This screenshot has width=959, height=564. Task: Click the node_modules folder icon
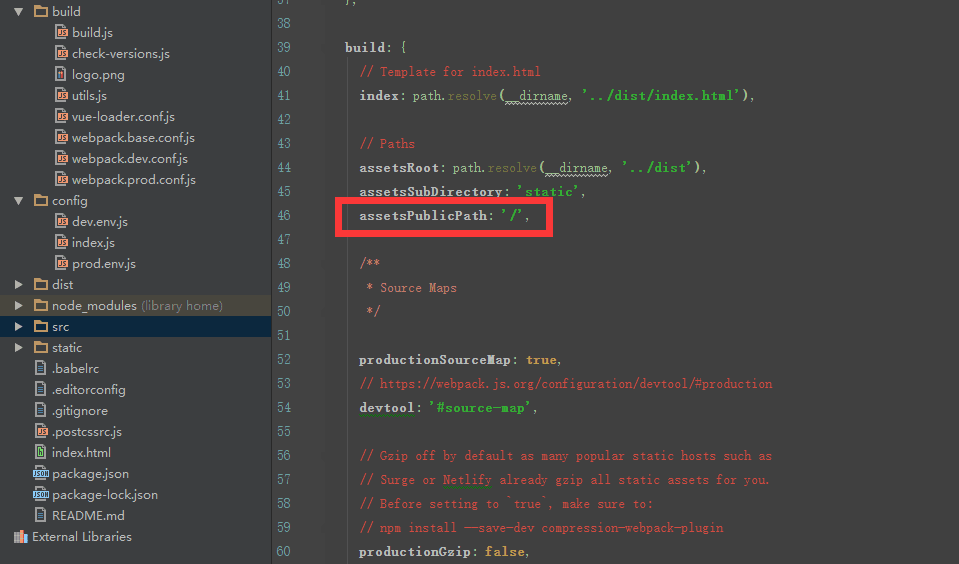[x=41, y=305]
